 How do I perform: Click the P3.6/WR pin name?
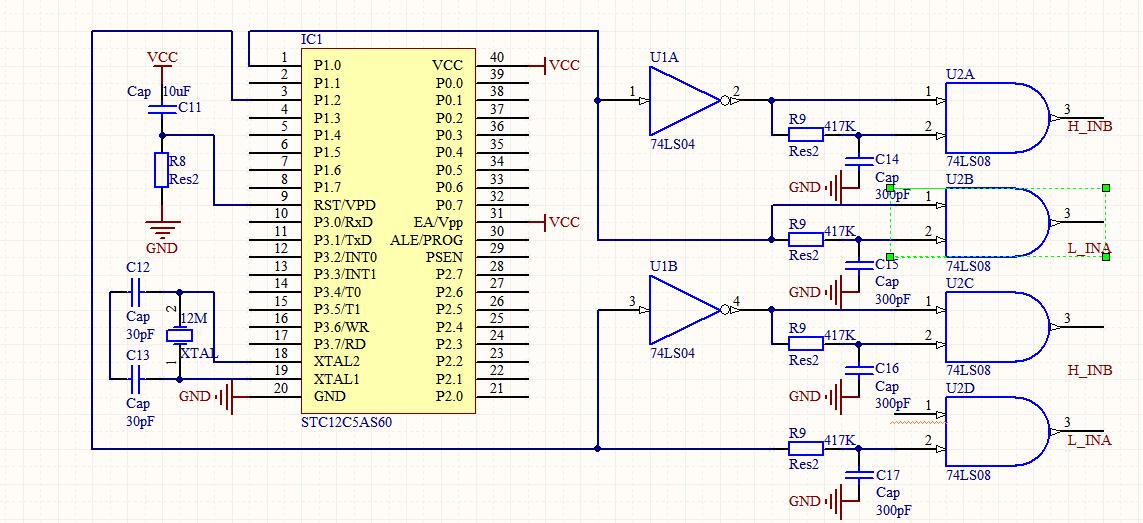(341, 327)
